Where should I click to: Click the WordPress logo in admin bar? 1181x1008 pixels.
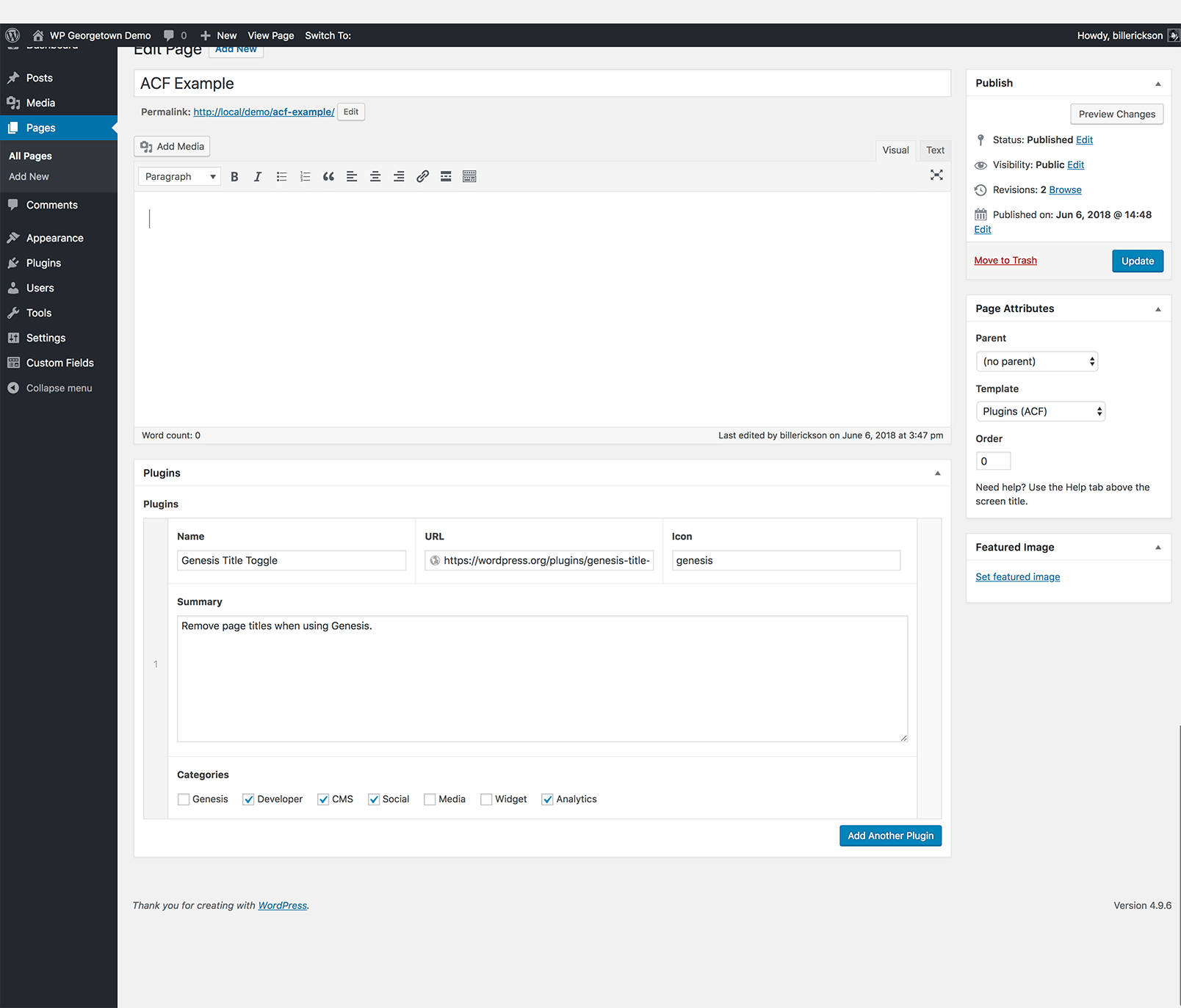click(x=12, y=35)
